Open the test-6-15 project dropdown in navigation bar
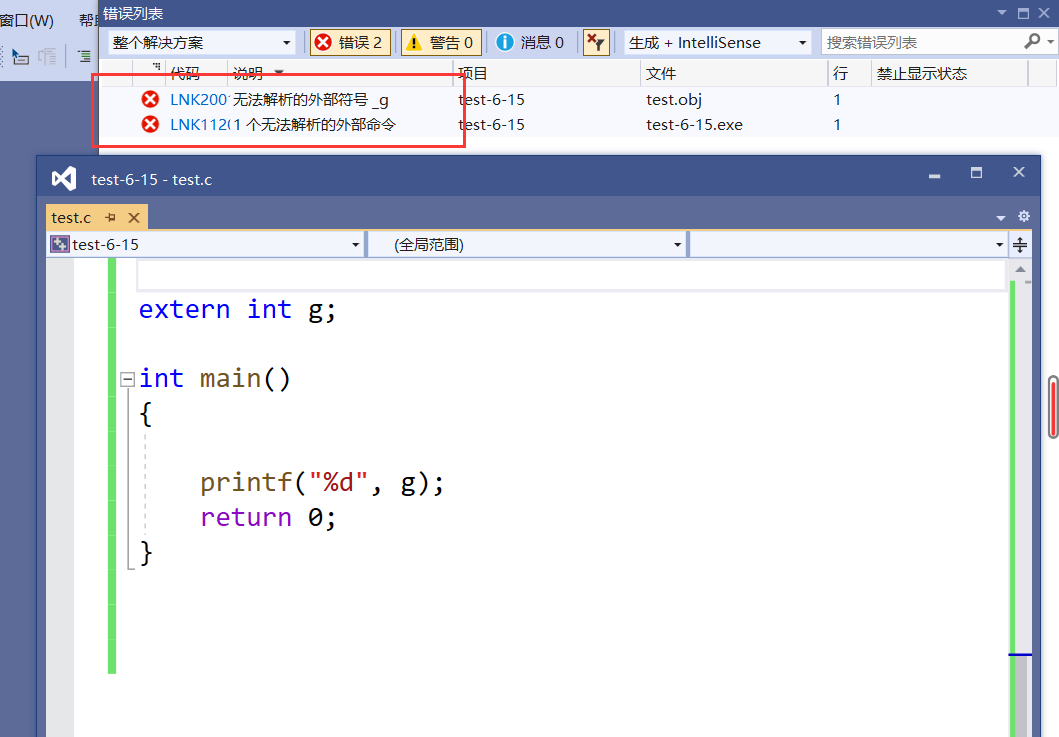The height and width of the screenshot is (737, 1059). pos(206,245)
